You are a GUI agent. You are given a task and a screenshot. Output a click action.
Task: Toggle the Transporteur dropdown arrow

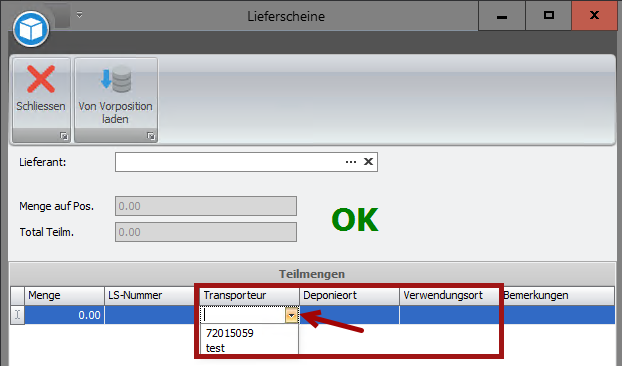pyautogui.click(x=291, y=315)
